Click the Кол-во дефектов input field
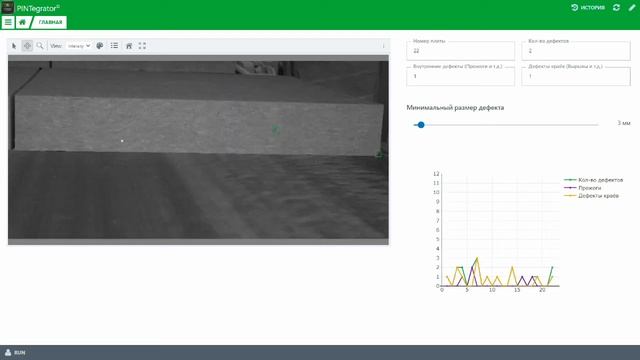The height and width of the screenshot is (360, 640). (x=576, y=51)
